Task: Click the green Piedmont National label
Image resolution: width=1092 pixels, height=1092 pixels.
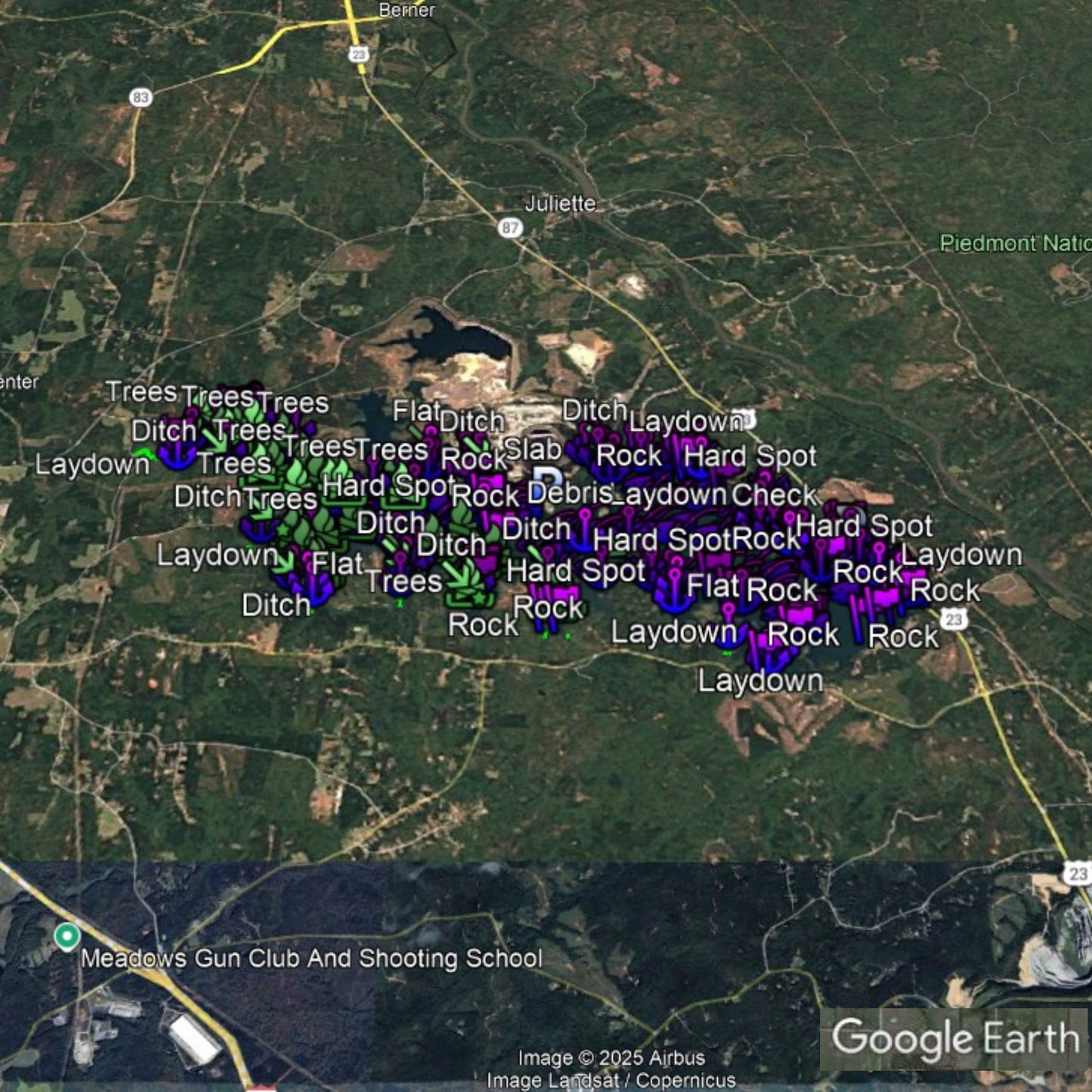Action: point(1014,243)
